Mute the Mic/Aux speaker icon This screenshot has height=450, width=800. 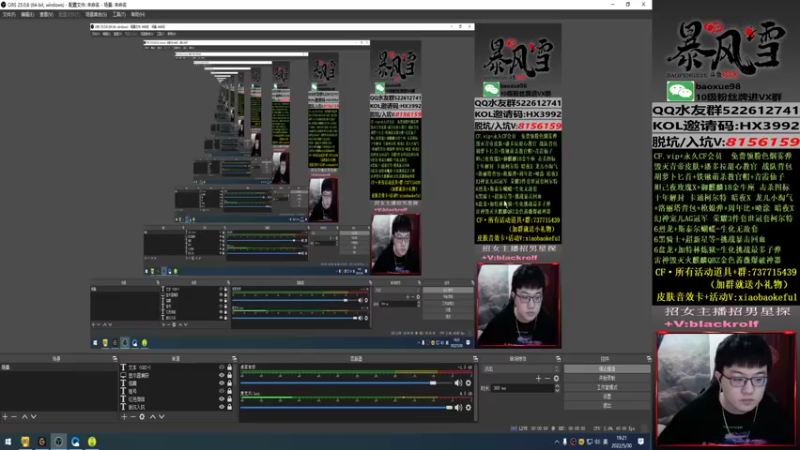click(458, 407)
